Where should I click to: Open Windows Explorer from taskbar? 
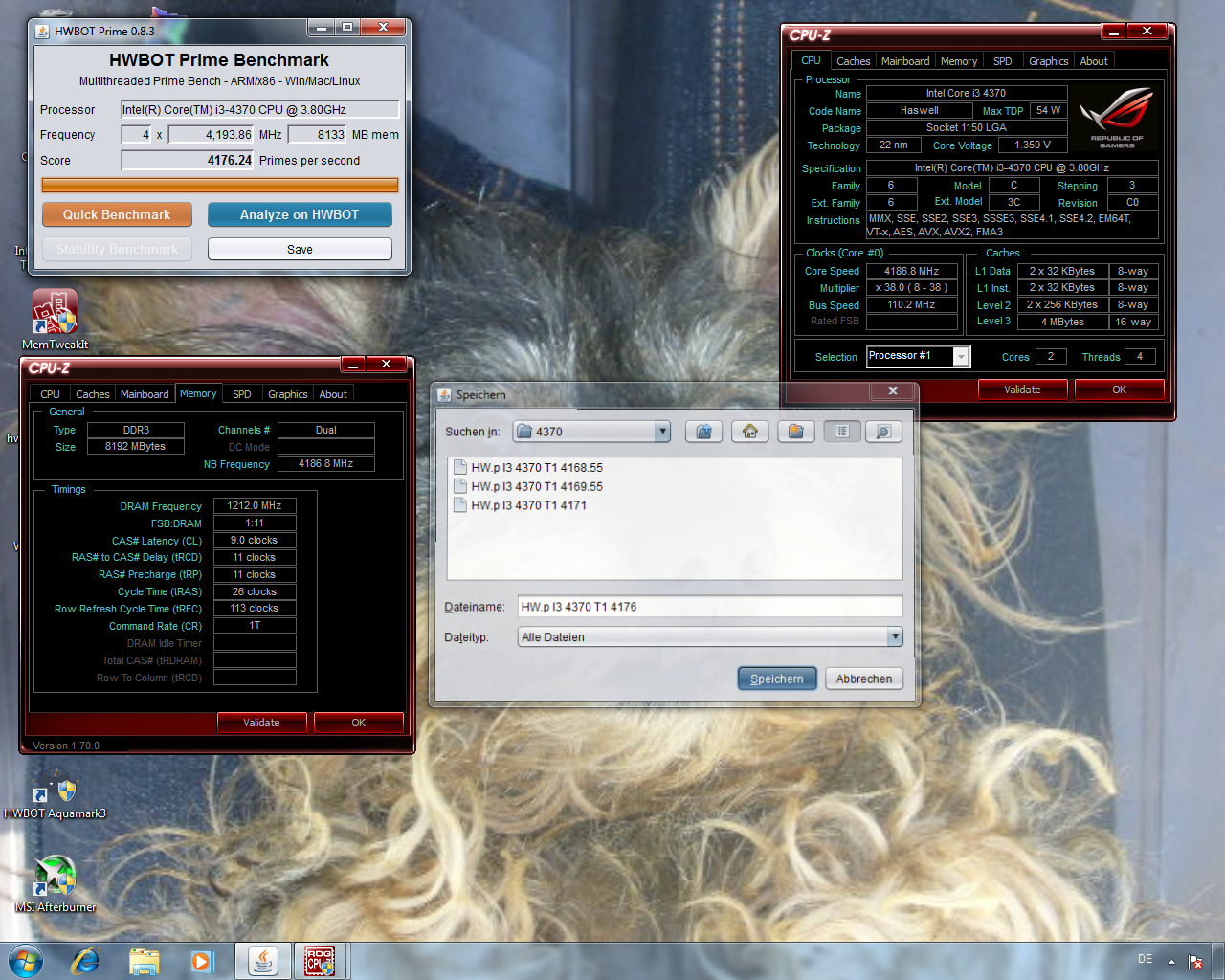click(144, 961)
